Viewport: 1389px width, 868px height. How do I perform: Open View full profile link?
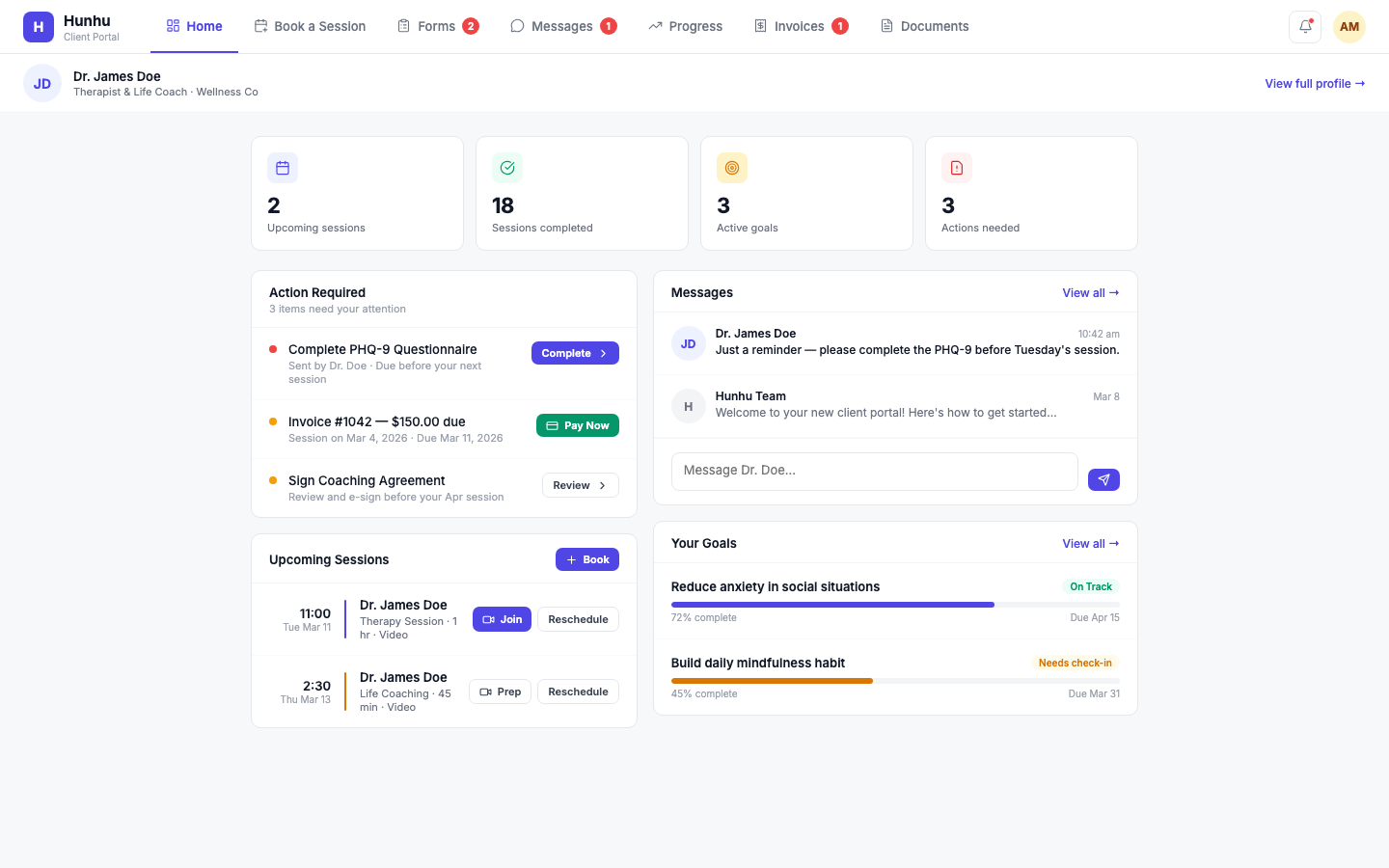(1314, 84)
